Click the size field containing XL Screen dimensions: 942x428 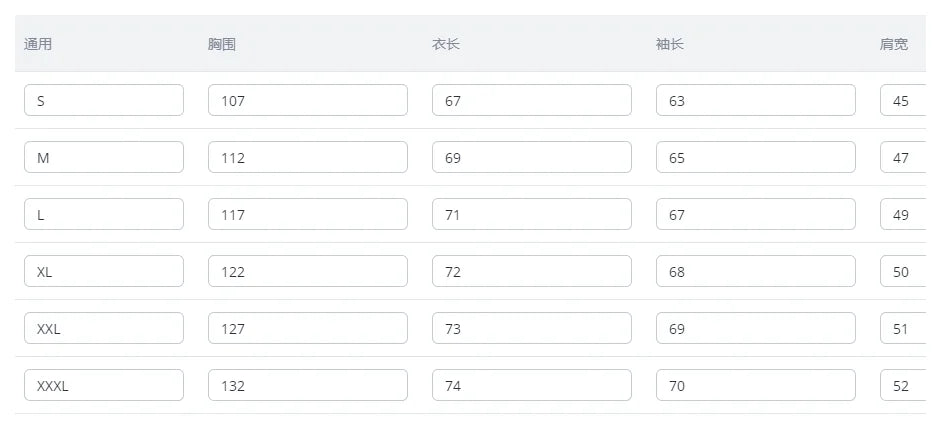click(x=103, y=271)
